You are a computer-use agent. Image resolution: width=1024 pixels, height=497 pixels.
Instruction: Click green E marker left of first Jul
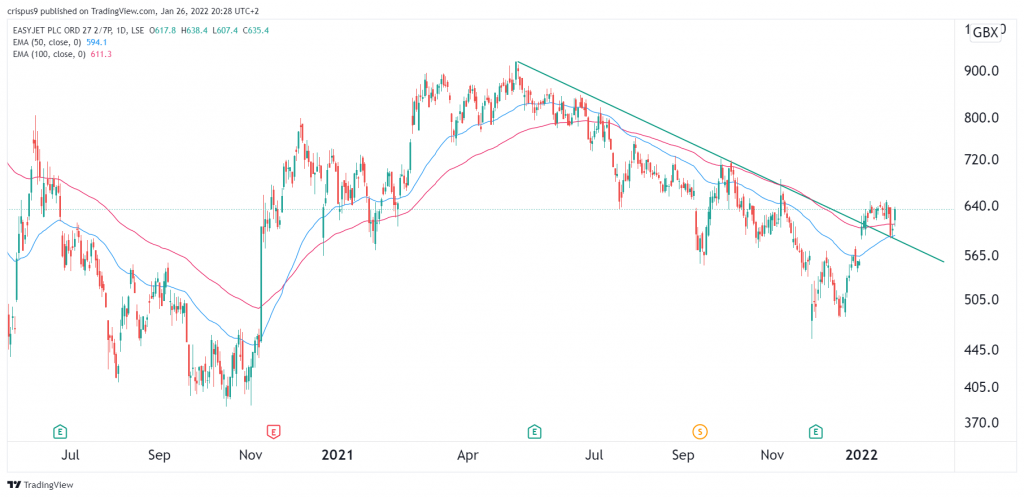point(61,431)
